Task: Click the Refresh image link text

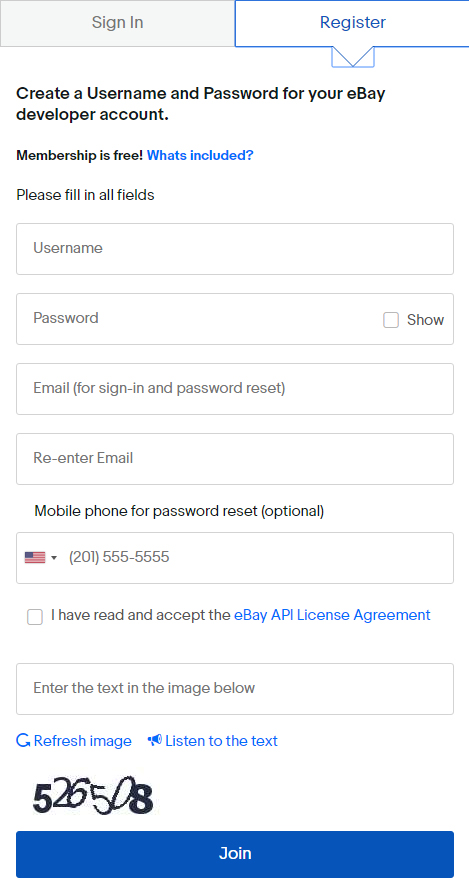Action: pos(82,741)
